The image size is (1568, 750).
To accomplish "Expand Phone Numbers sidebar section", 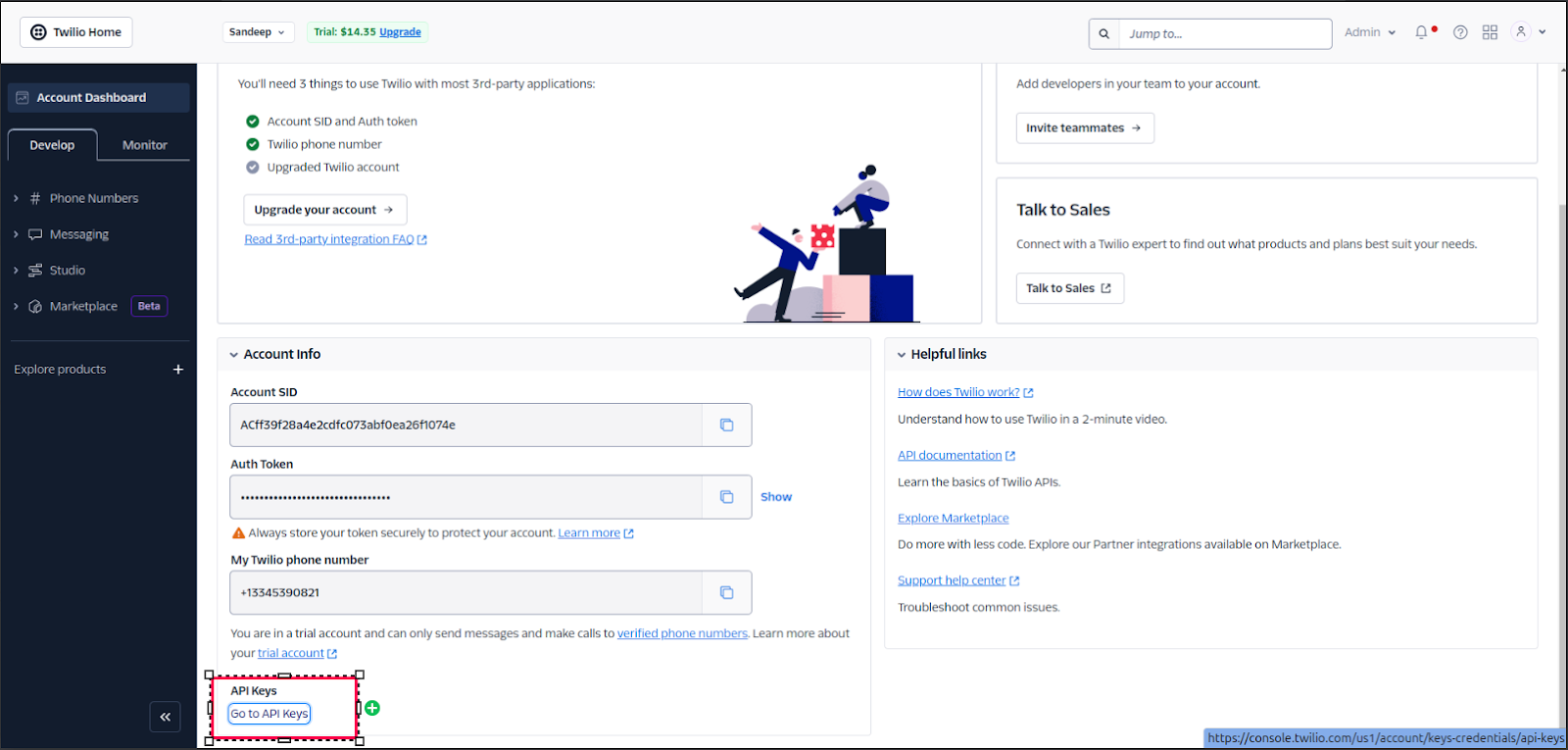I will [x=16, y=198].
